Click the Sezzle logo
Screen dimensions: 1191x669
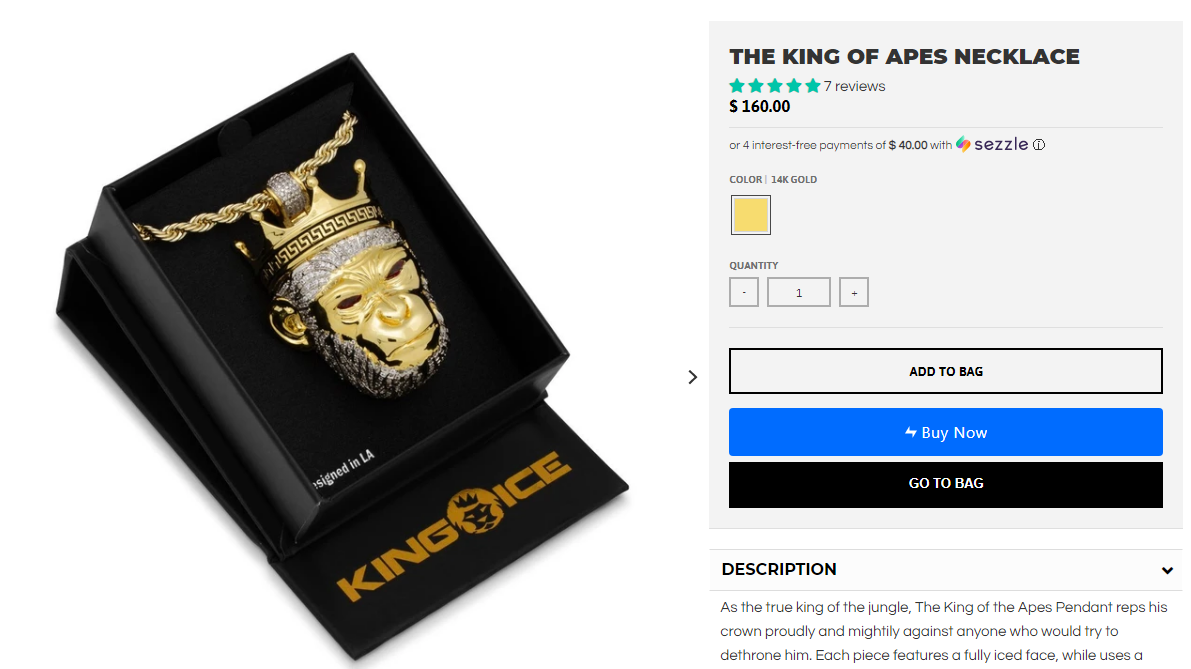[x=992, y=144]
